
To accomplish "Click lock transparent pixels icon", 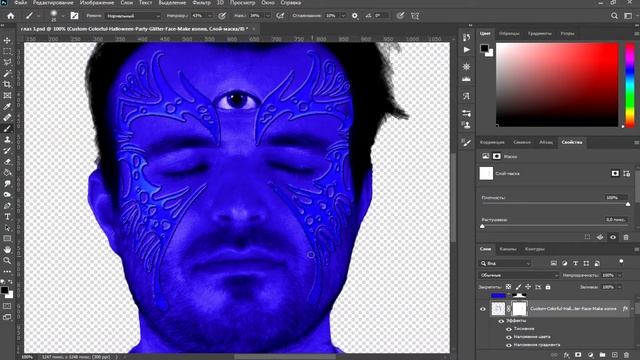I will pyautogui.click(x=509, y=287).
